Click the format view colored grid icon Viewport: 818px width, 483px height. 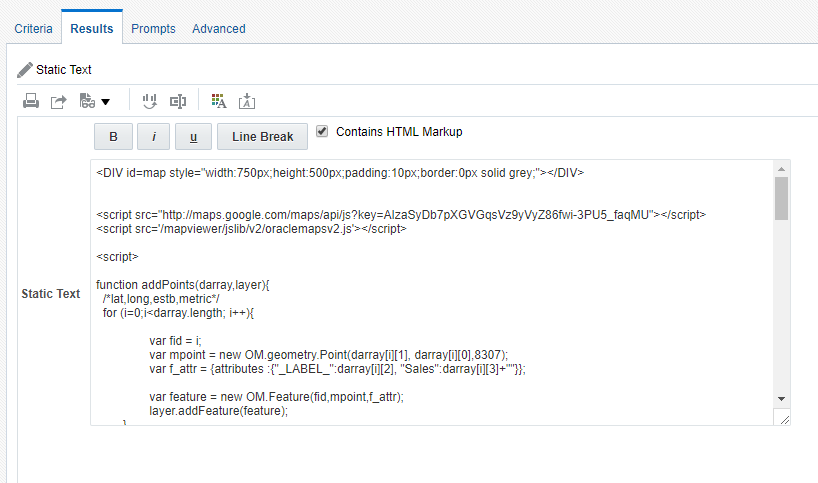point(219,101)
